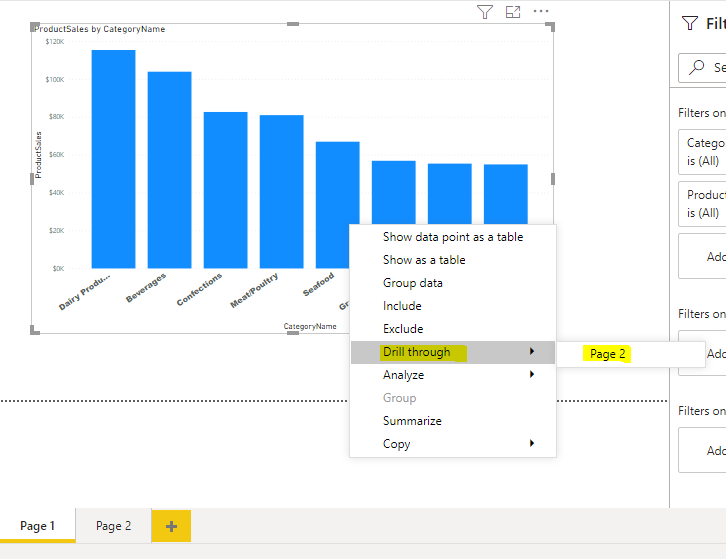Select the Dairy Products bar
The image size is (726, 559).
(x=113, y=159)
